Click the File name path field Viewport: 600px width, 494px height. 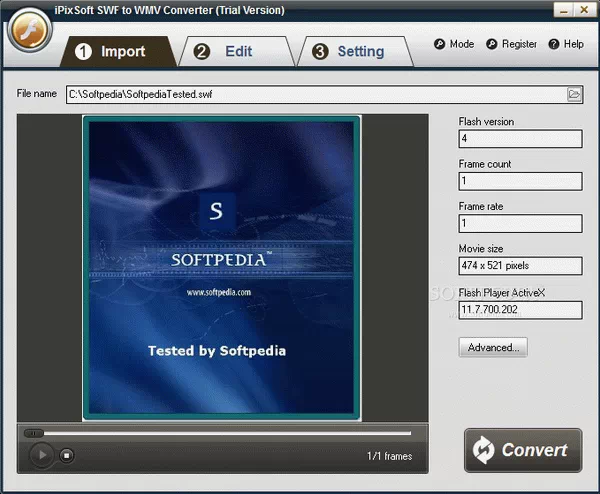coord(315,94)
